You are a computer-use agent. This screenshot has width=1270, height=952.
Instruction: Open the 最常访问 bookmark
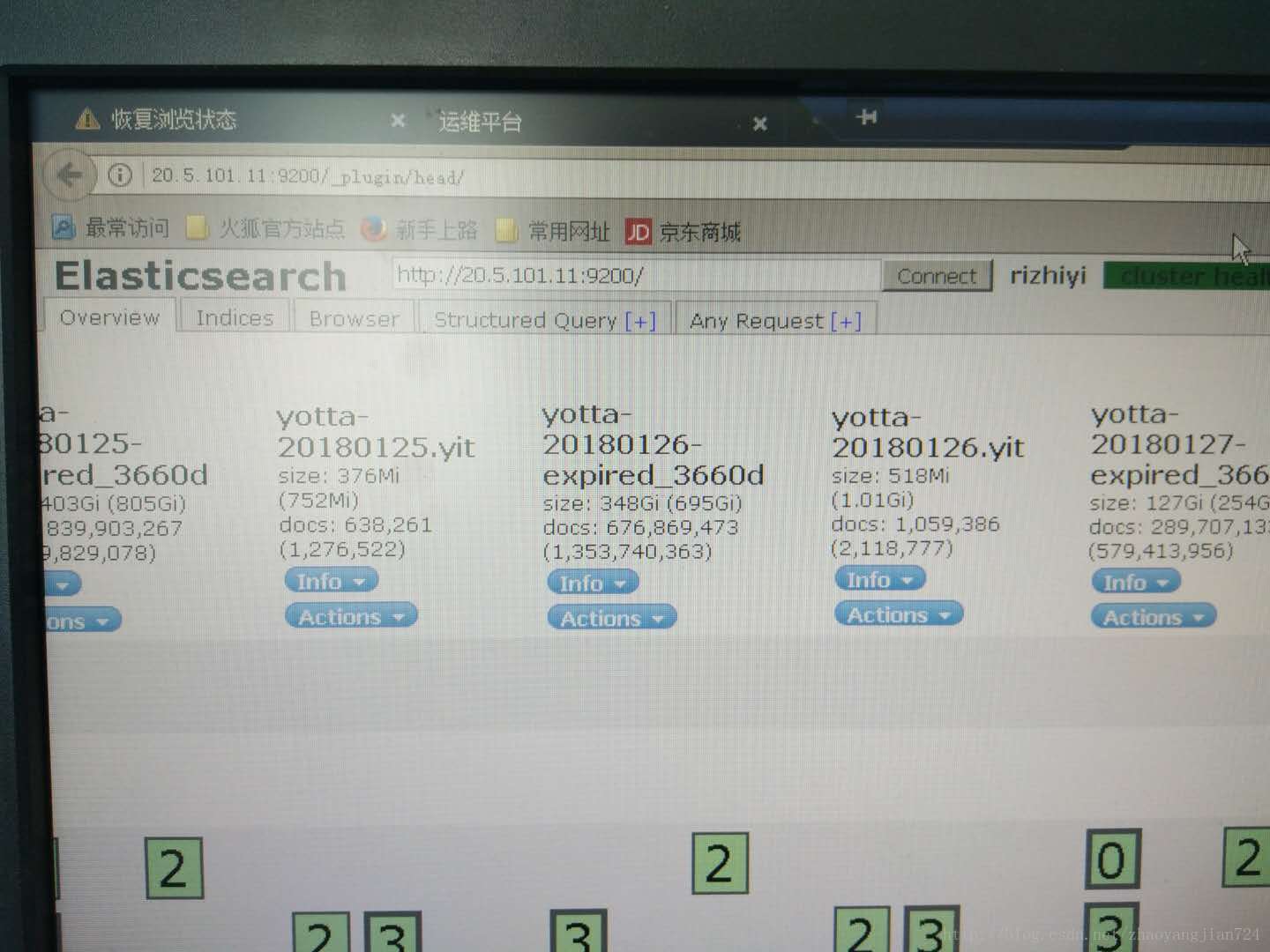tap(111, 227)
